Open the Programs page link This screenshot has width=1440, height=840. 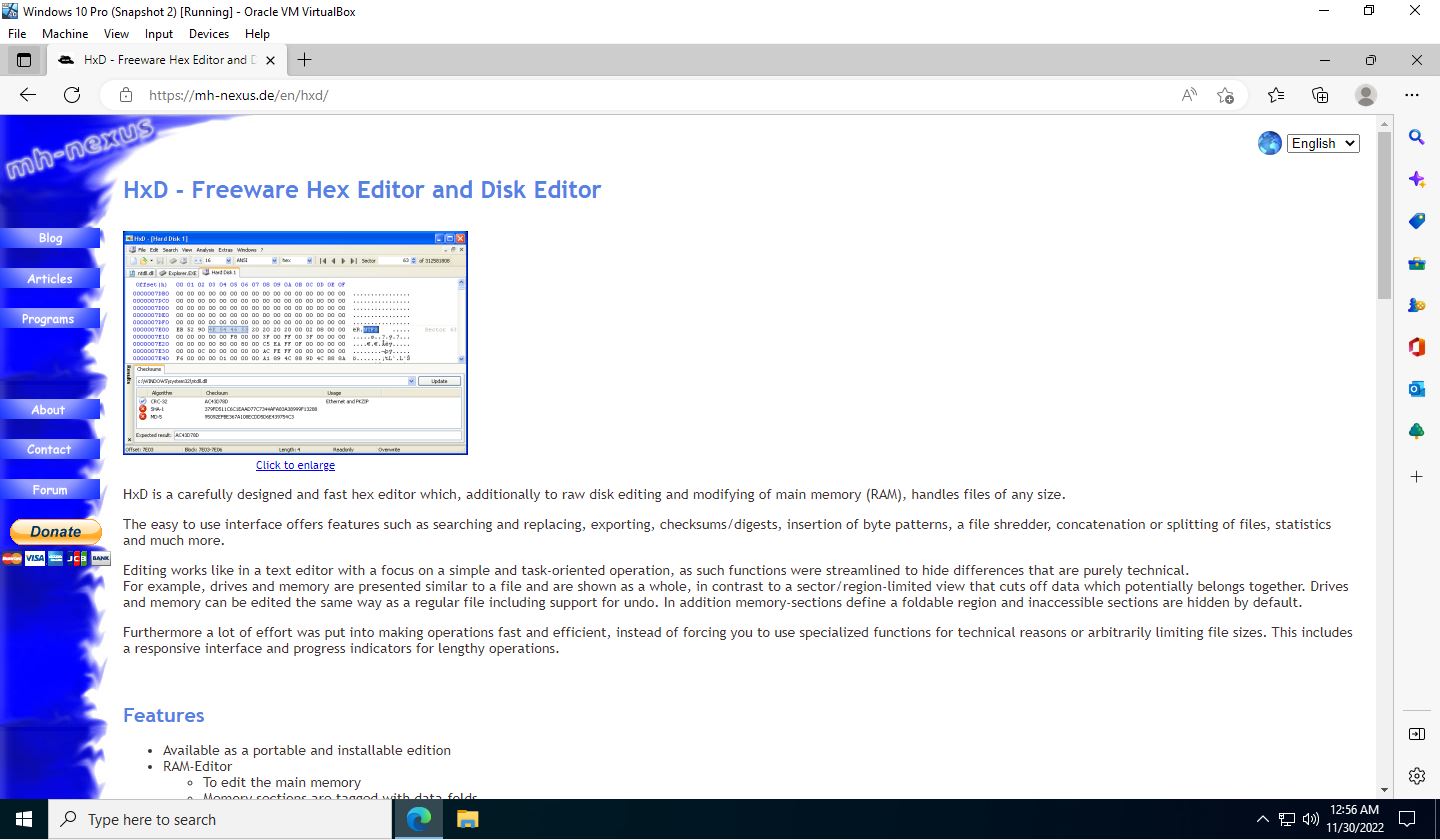[x=50, y=319]
